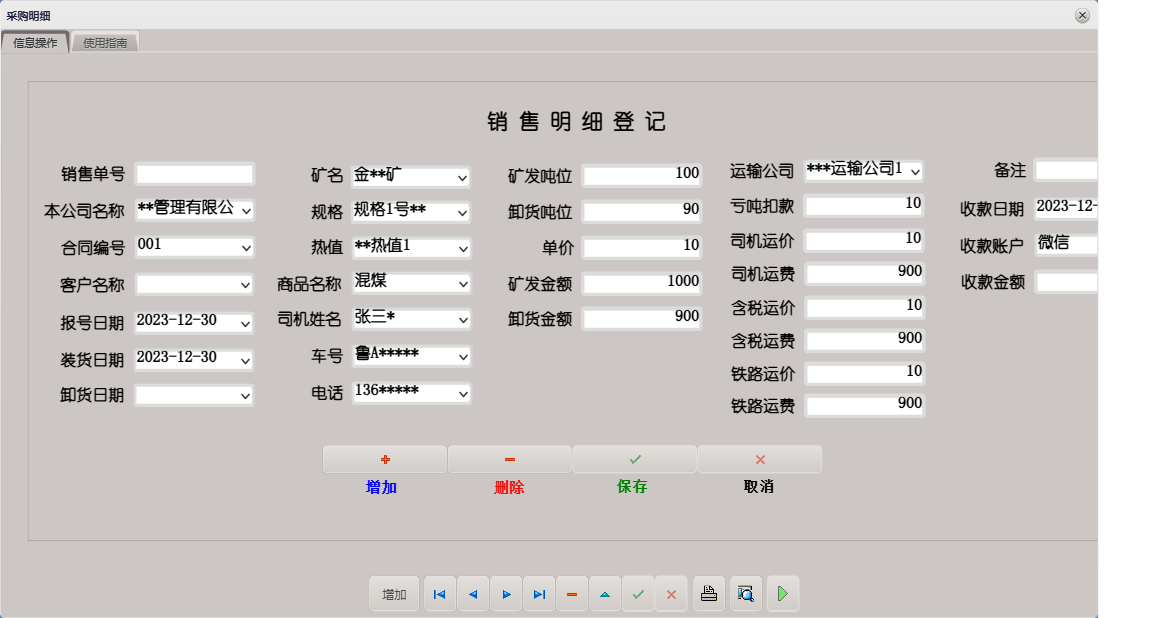Open print preview with magnifier icon
This screenshot has width=1150, height=618.
745,593
